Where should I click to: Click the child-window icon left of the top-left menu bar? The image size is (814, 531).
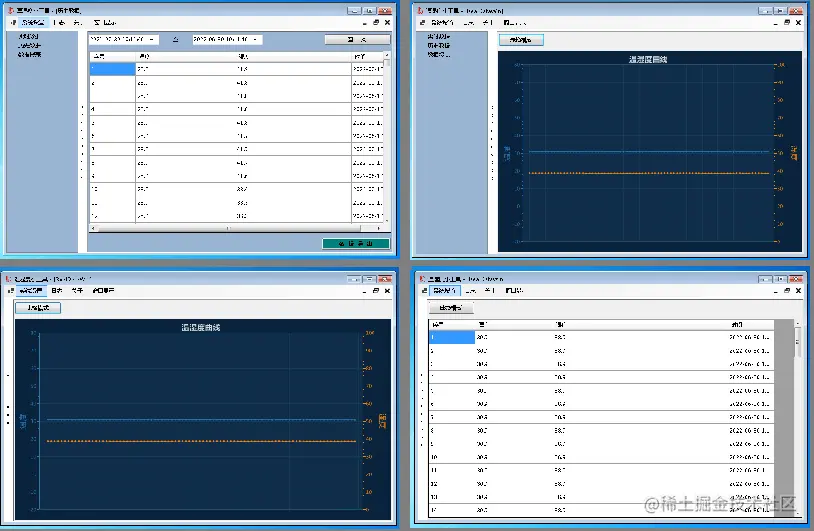tap(13, 23)
